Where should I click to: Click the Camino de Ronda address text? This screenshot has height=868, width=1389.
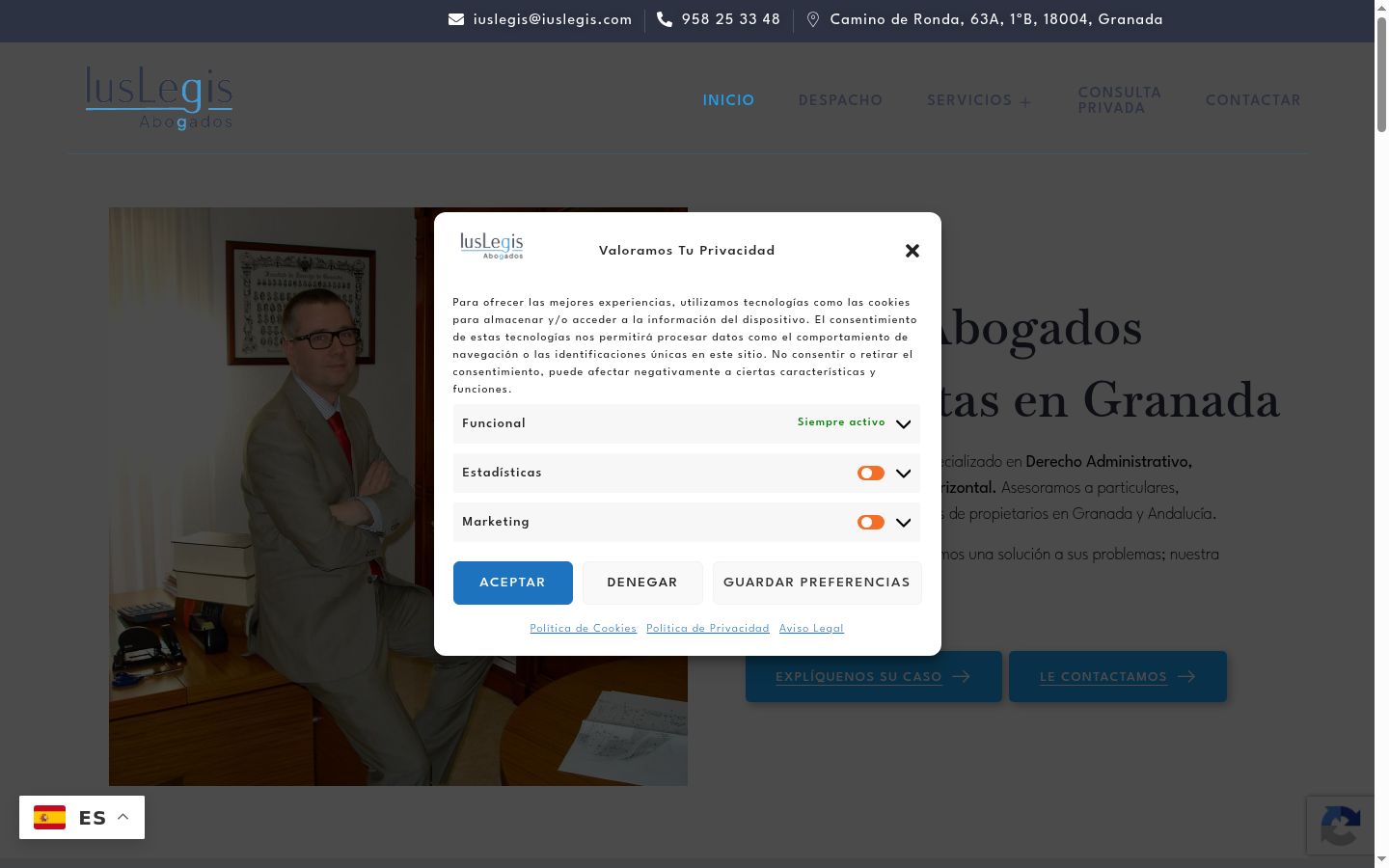(x=996, y=19)
